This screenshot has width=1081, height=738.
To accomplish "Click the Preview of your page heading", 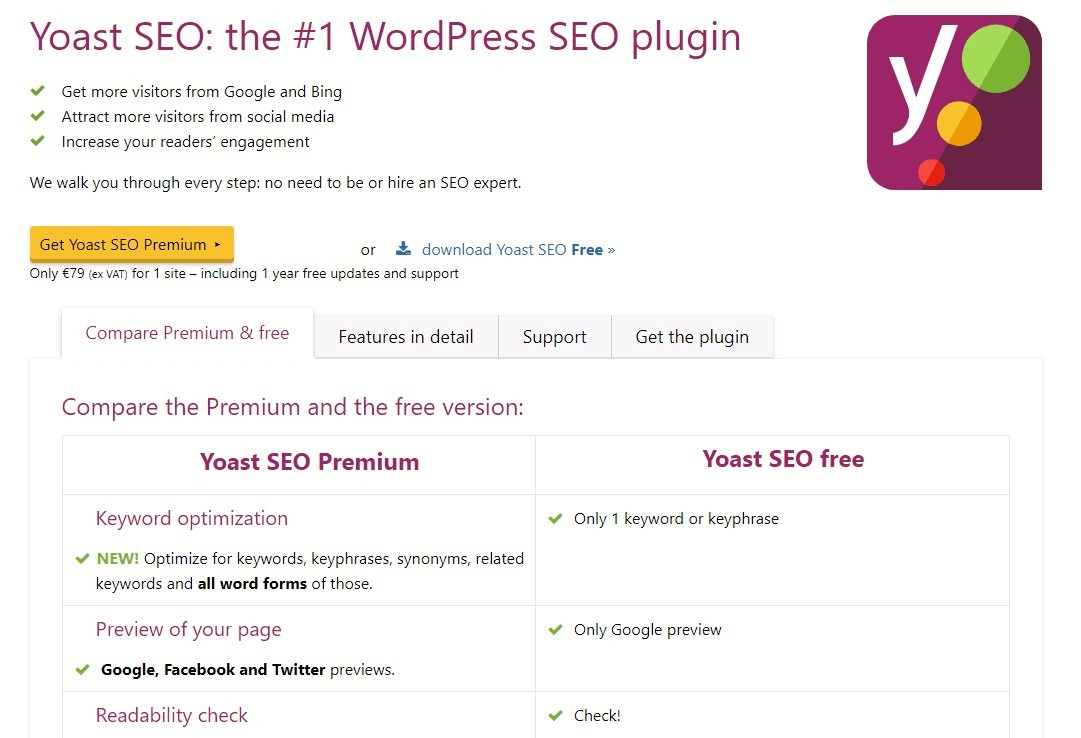I will point(188,629).
